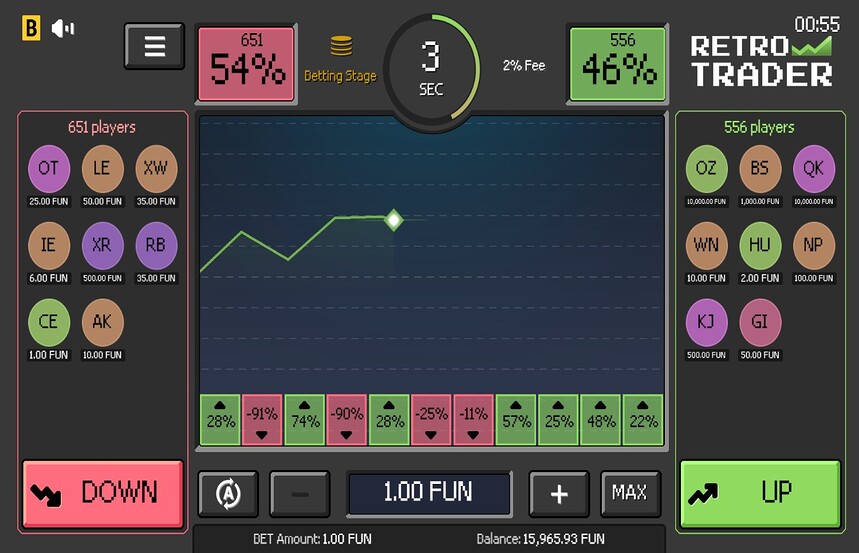Click the BS player avatar
859x553 pixels.
(760, 168)
